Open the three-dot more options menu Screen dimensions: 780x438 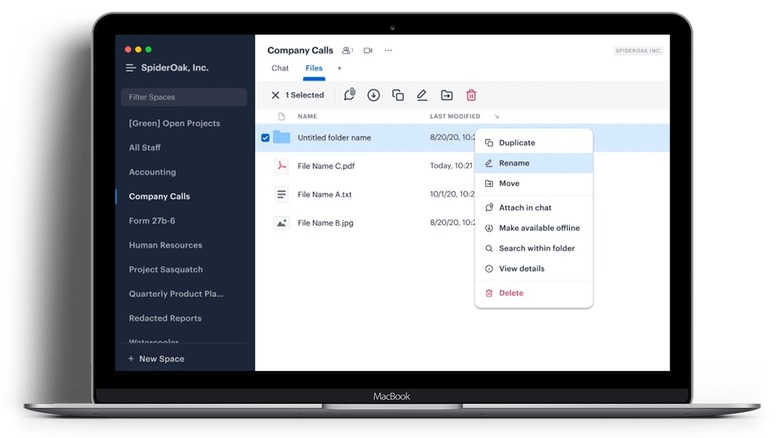tap(389, 50)
